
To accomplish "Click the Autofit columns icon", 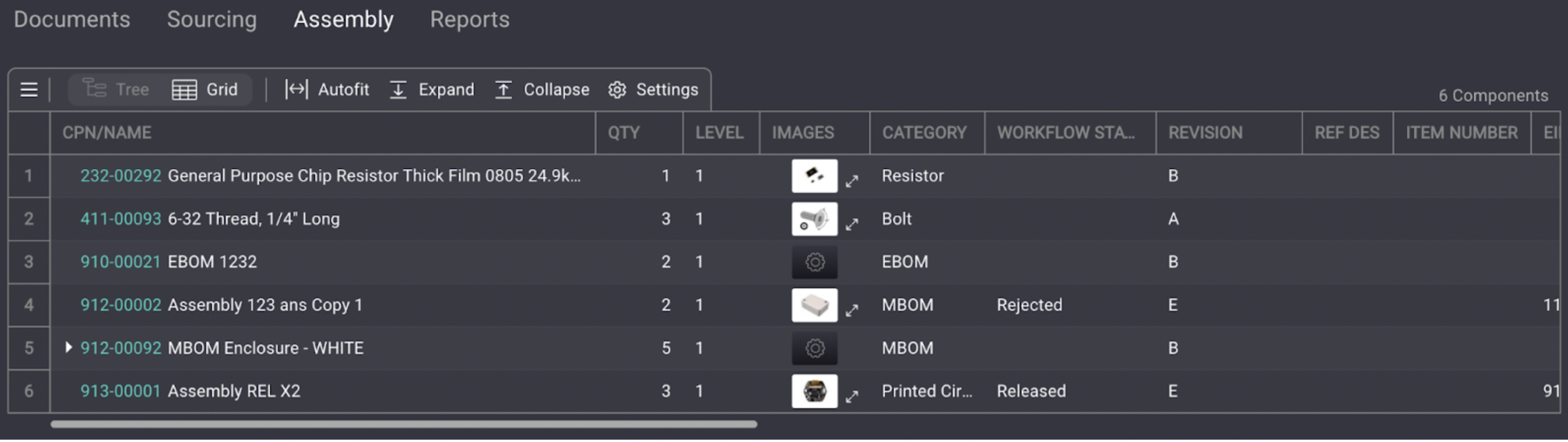I will pos(297,90).
